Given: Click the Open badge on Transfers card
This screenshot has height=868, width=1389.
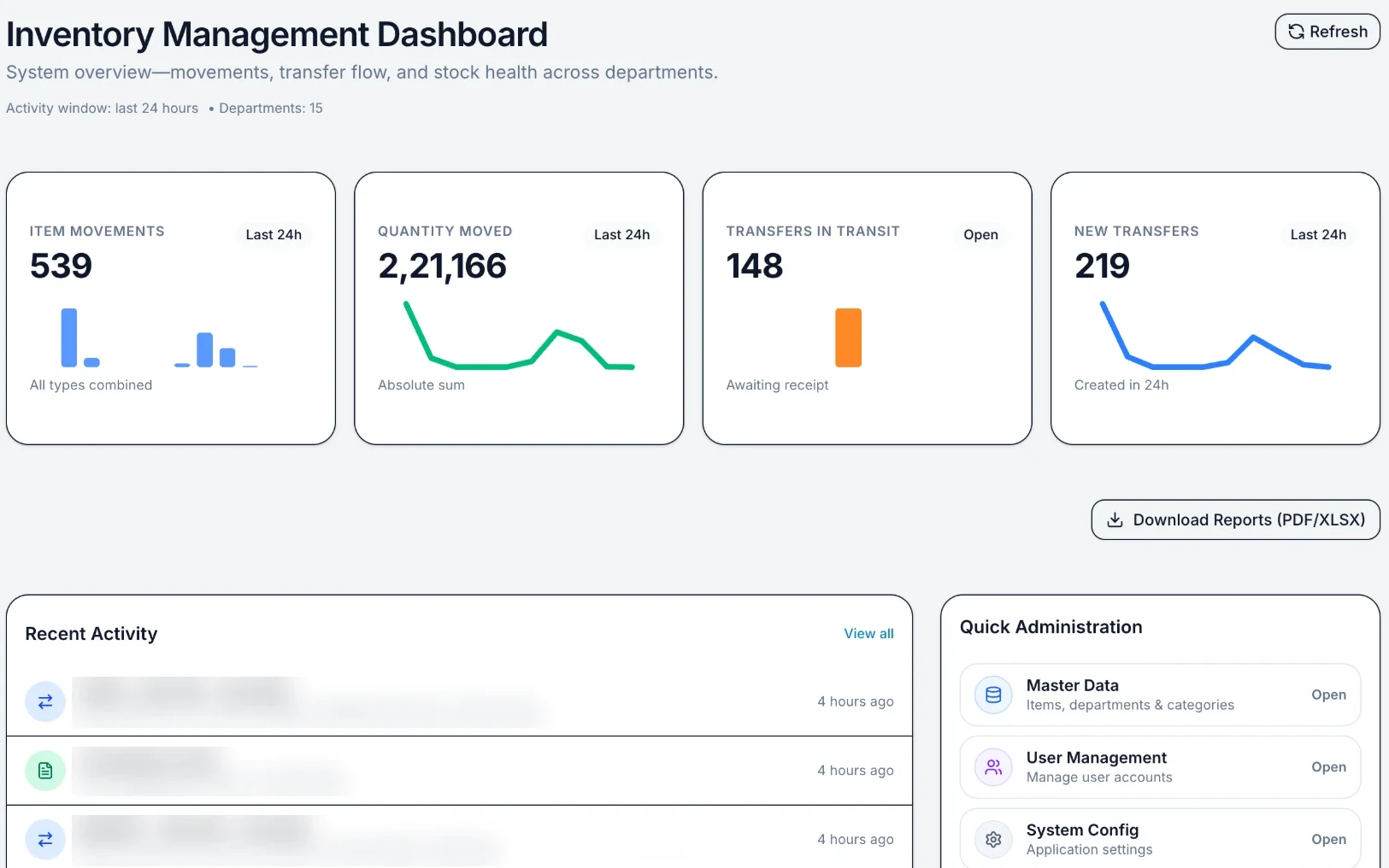Looking at the screenshot, I should tap(980, 234).
